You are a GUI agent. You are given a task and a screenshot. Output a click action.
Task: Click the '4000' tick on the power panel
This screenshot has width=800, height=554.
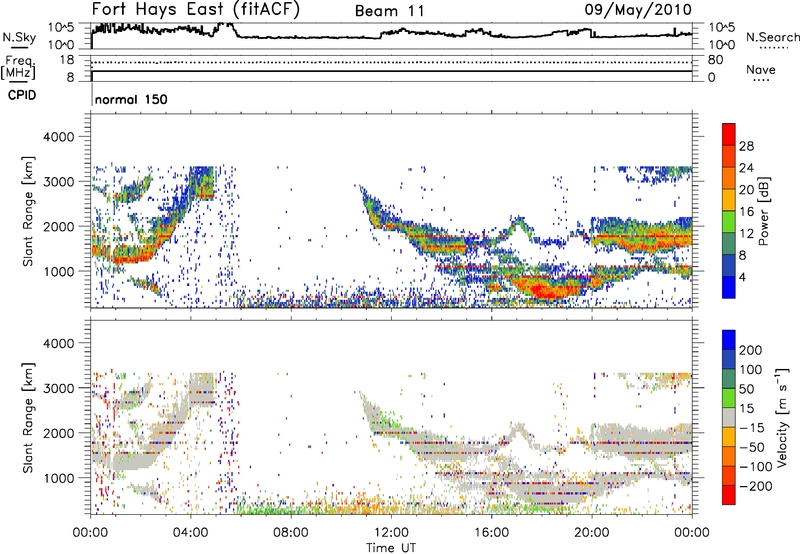[x=58, y=137]
